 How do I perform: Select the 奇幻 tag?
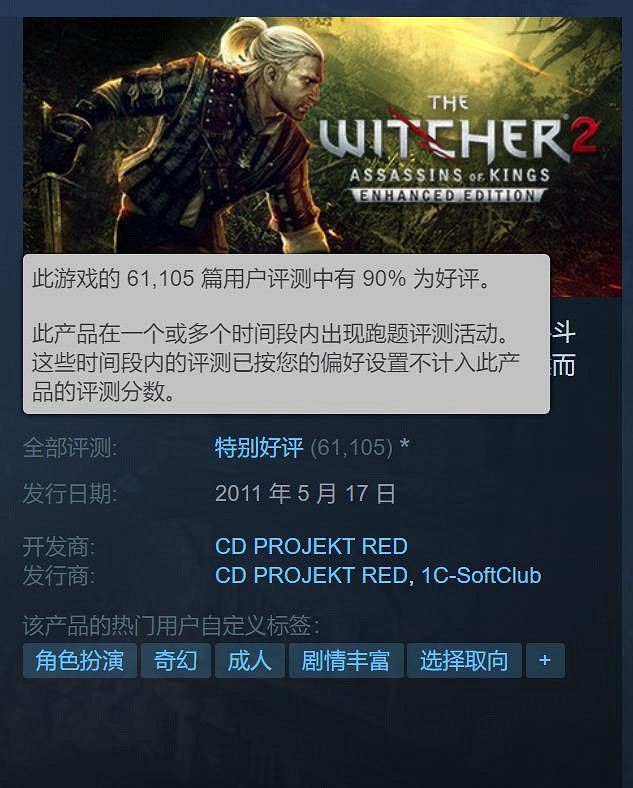tap(176, 660)
